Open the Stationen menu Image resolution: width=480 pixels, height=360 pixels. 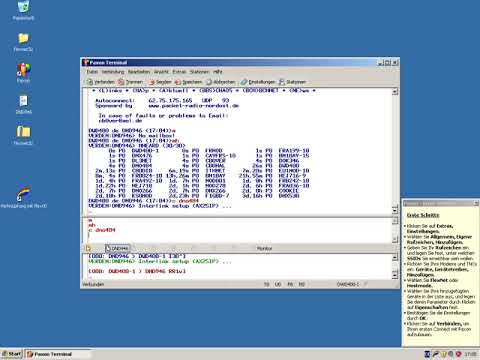pos(199,72)
